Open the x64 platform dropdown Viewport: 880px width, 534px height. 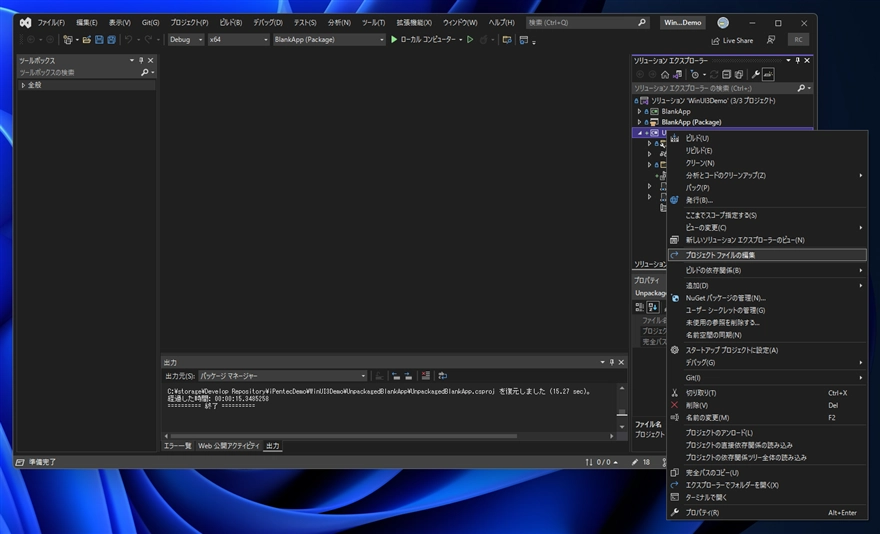coord(239,39)
